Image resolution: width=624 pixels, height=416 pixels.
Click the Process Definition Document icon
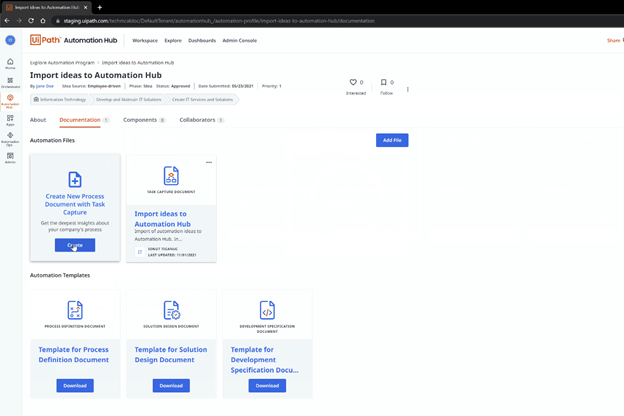click(75, 310)
